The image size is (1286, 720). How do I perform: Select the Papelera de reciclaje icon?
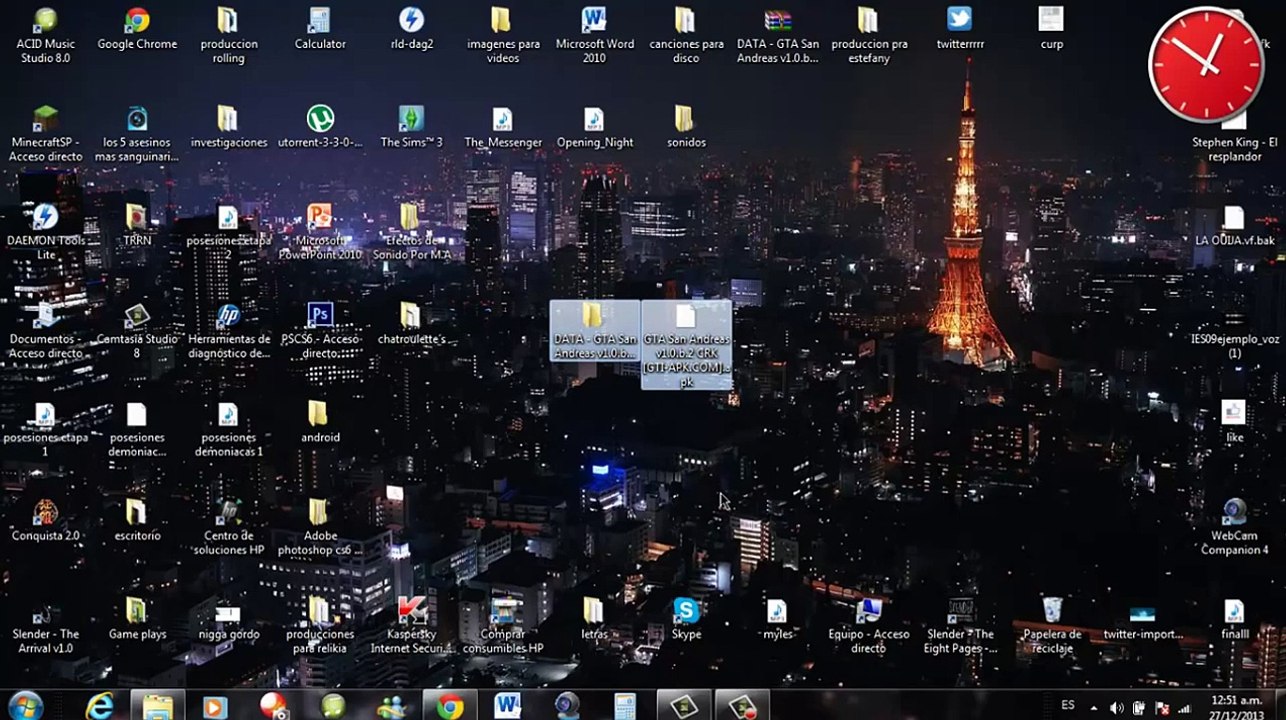click(x=1052, y=610)
